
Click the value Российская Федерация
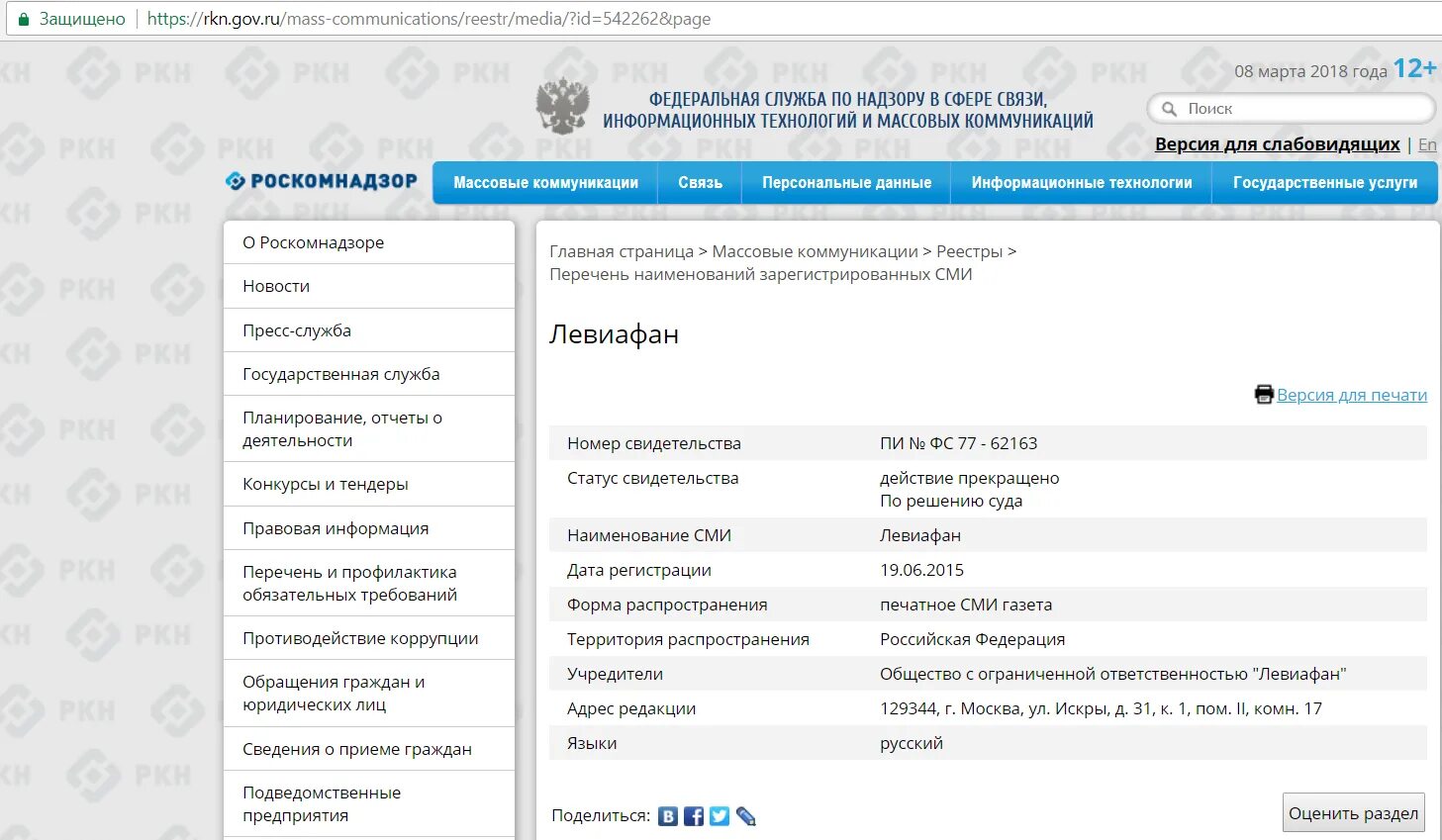click(x=972, y=639)
